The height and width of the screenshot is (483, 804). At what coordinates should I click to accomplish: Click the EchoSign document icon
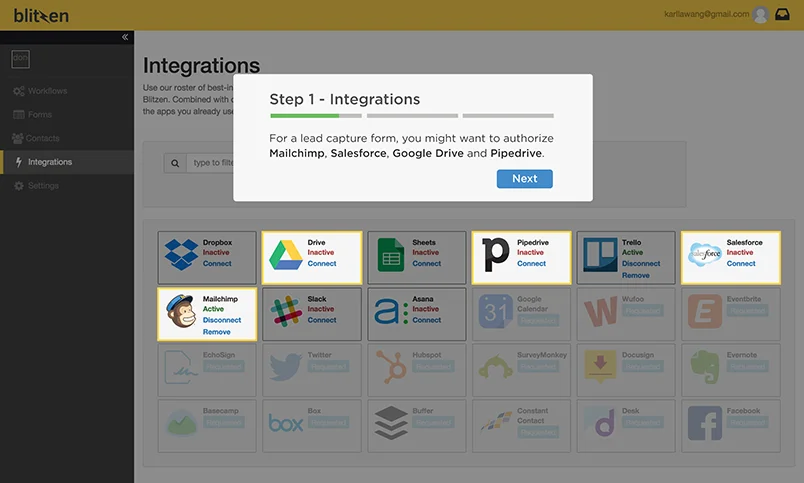[x=180, y=367]
